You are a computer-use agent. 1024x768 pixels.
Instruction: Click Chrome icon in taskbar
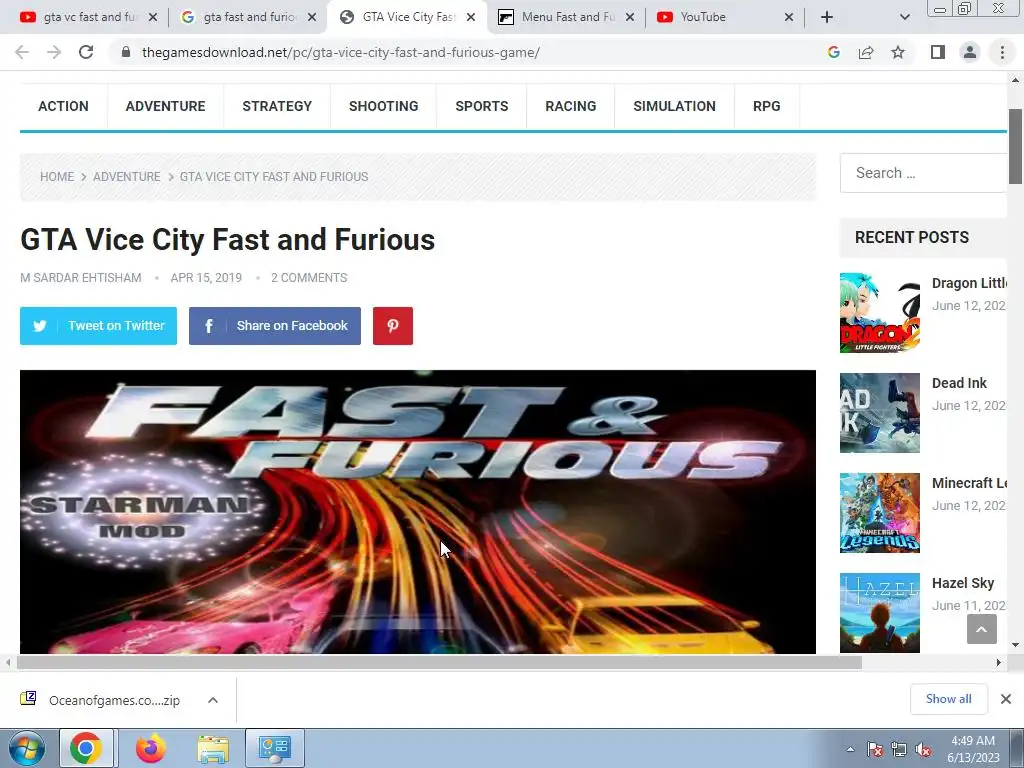[86, 748]
